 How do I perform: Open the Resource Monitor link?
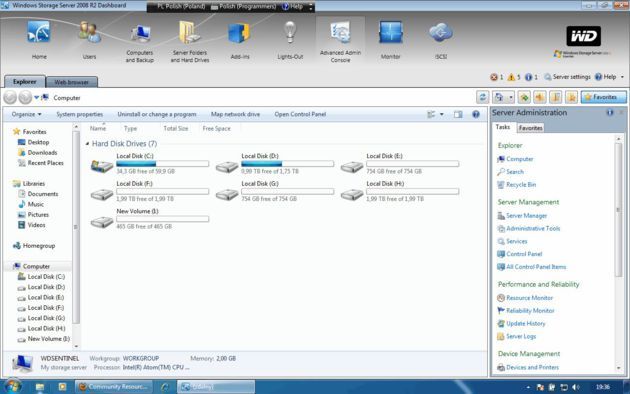click(529, 298)
